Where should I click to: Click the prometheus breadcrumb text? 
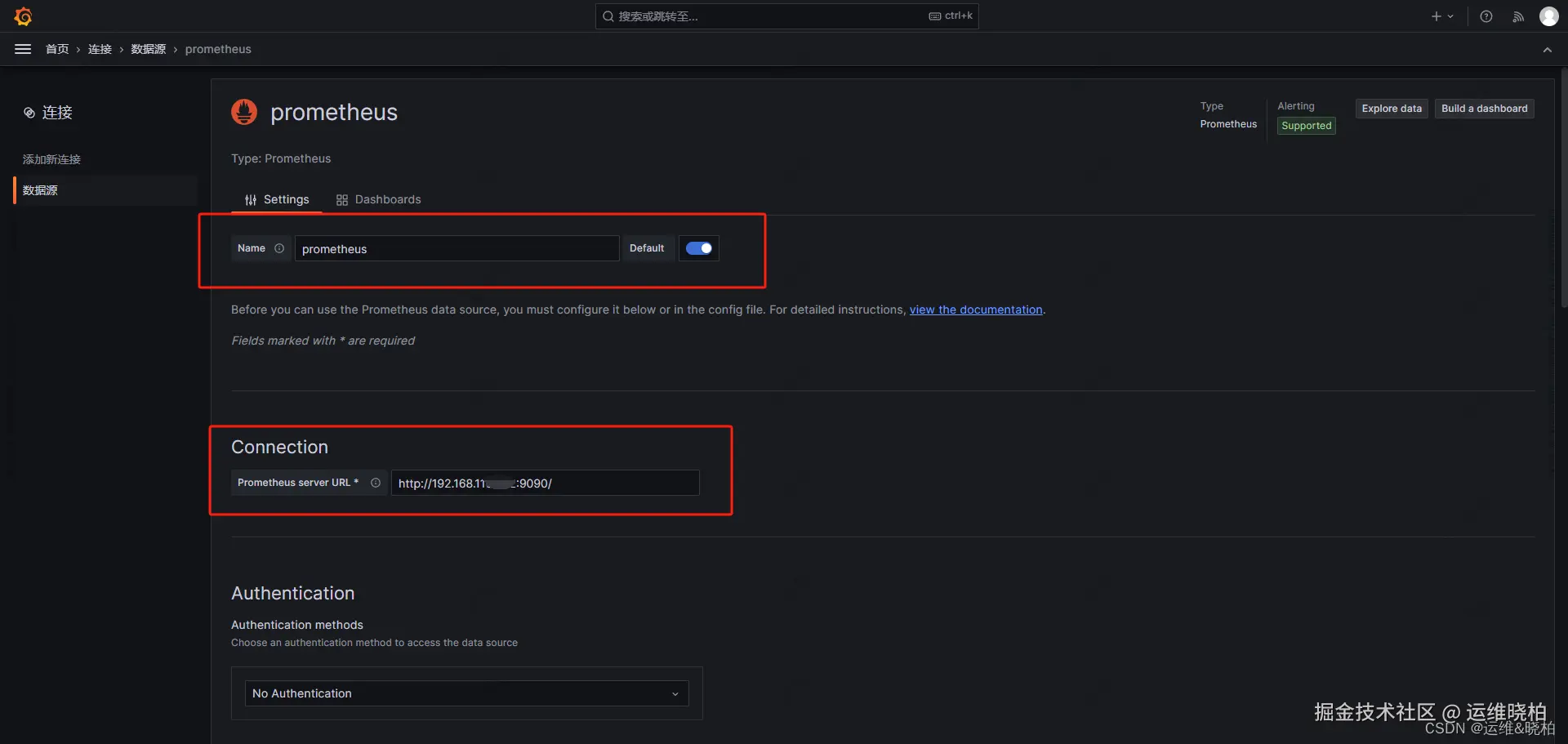click(218, 49)
